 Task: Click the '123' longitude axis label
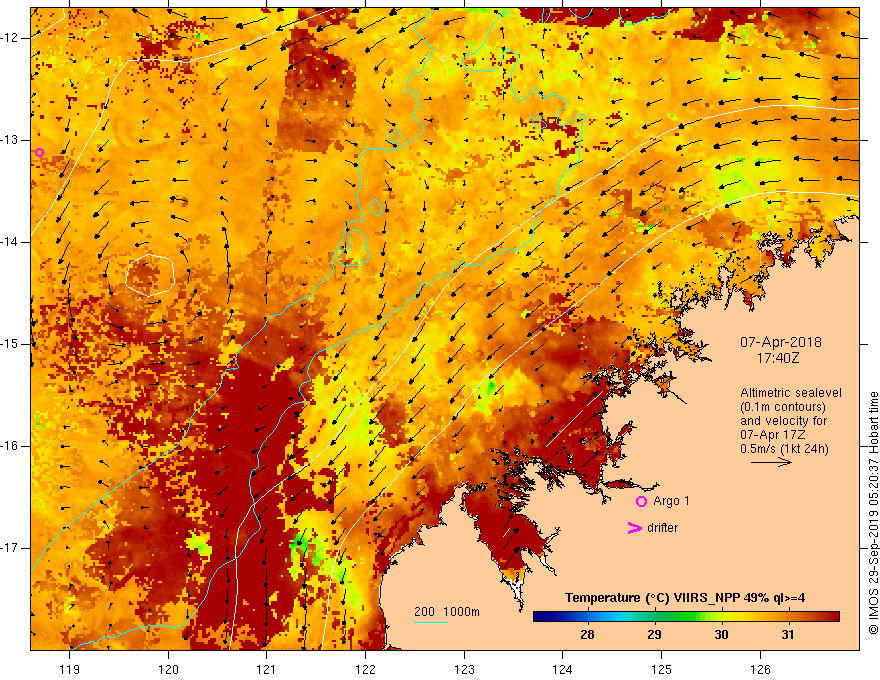pyautogui.click(x=464, y=669)
